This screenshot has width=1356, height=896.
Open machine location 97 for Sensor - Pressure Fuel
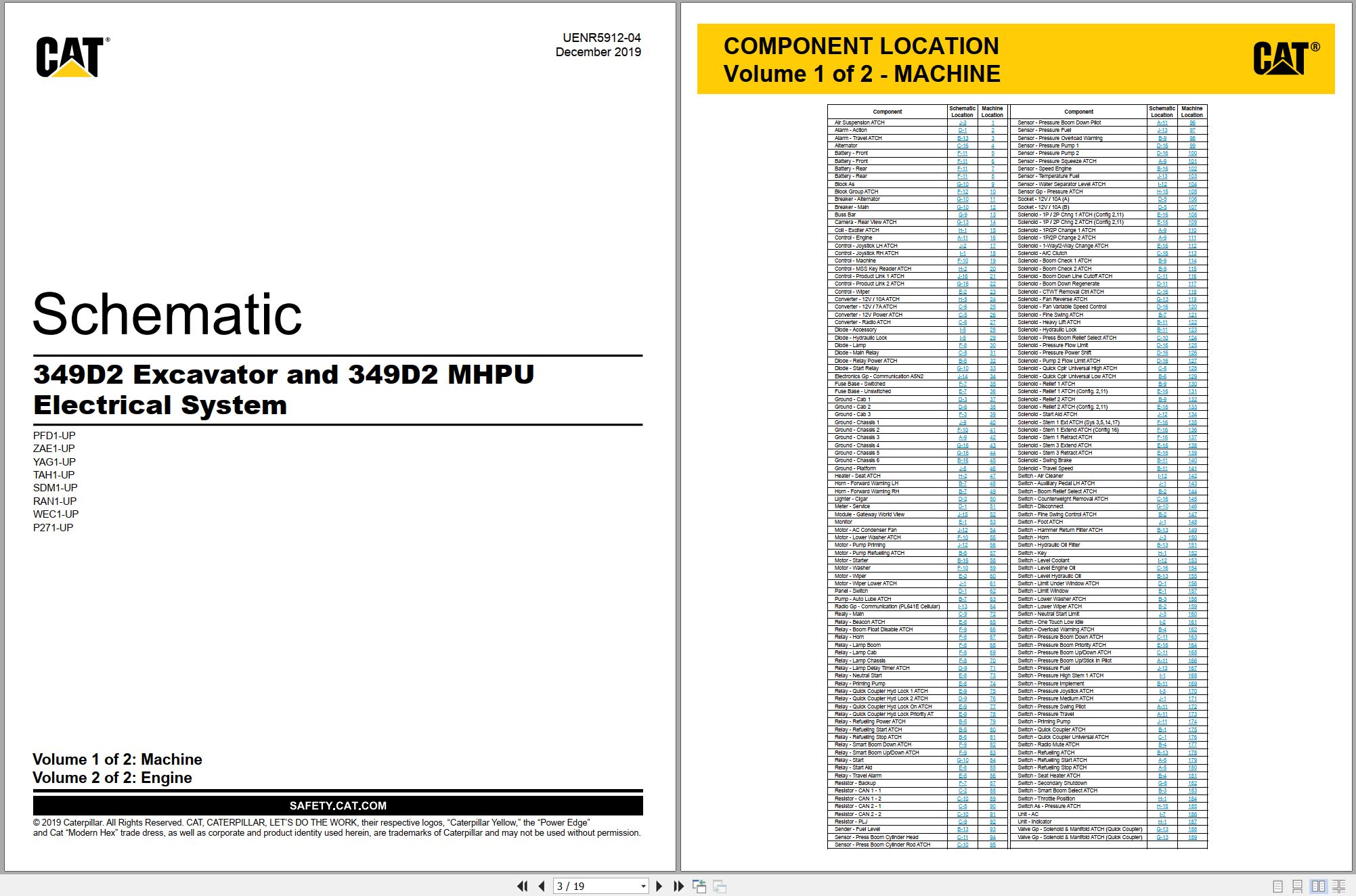[x=1192, y=130]
